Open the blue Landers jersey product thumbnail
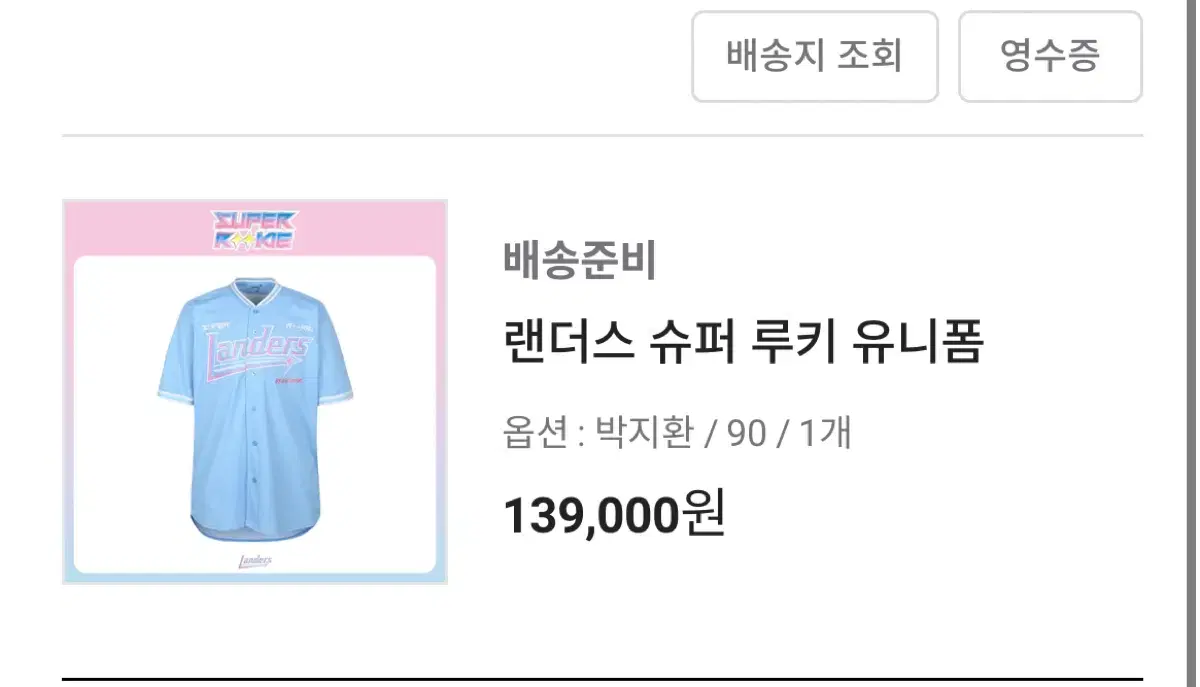 pyautogui.click(x=255, y=392)
